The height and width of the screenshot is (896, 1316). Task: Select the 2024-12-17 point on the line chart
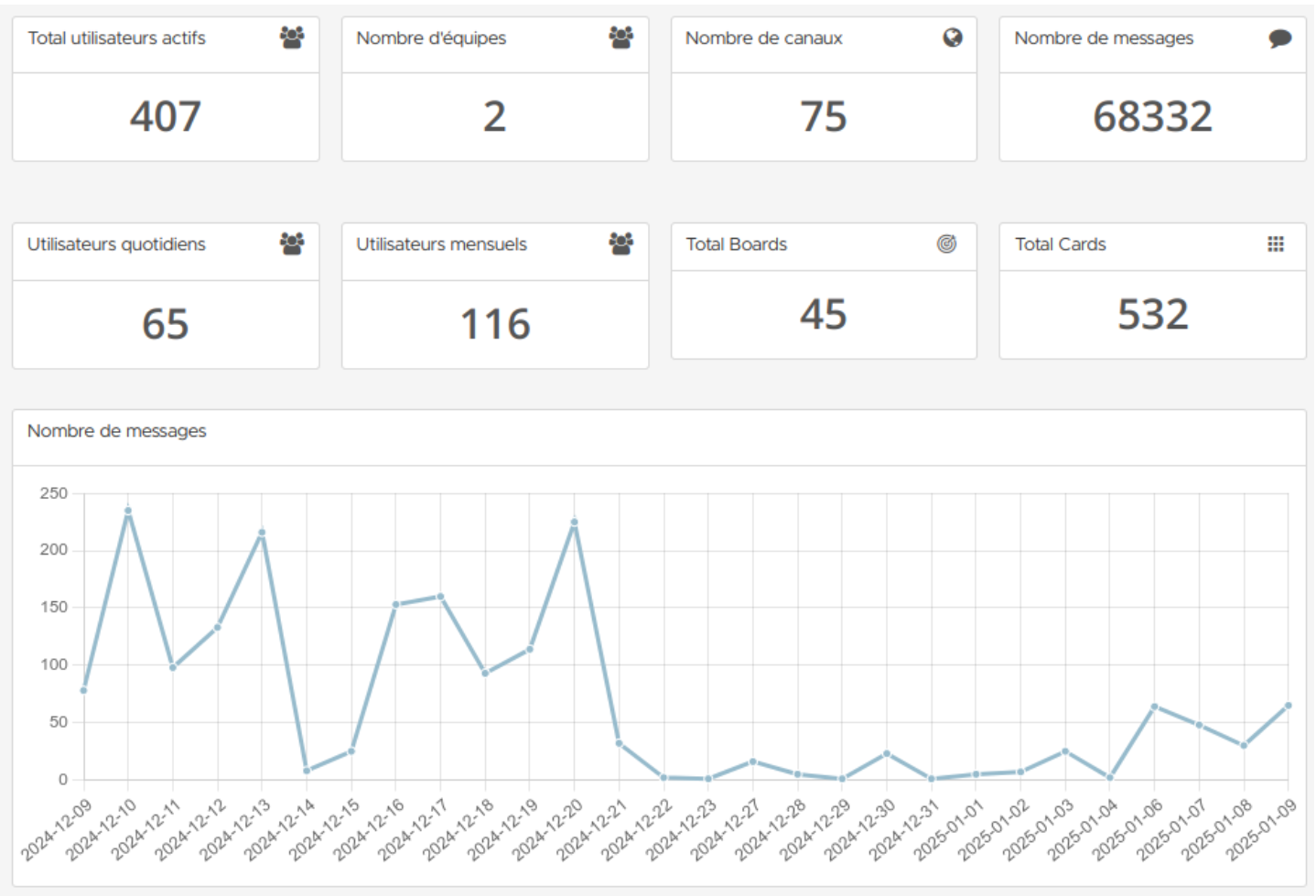coord(440,597)
